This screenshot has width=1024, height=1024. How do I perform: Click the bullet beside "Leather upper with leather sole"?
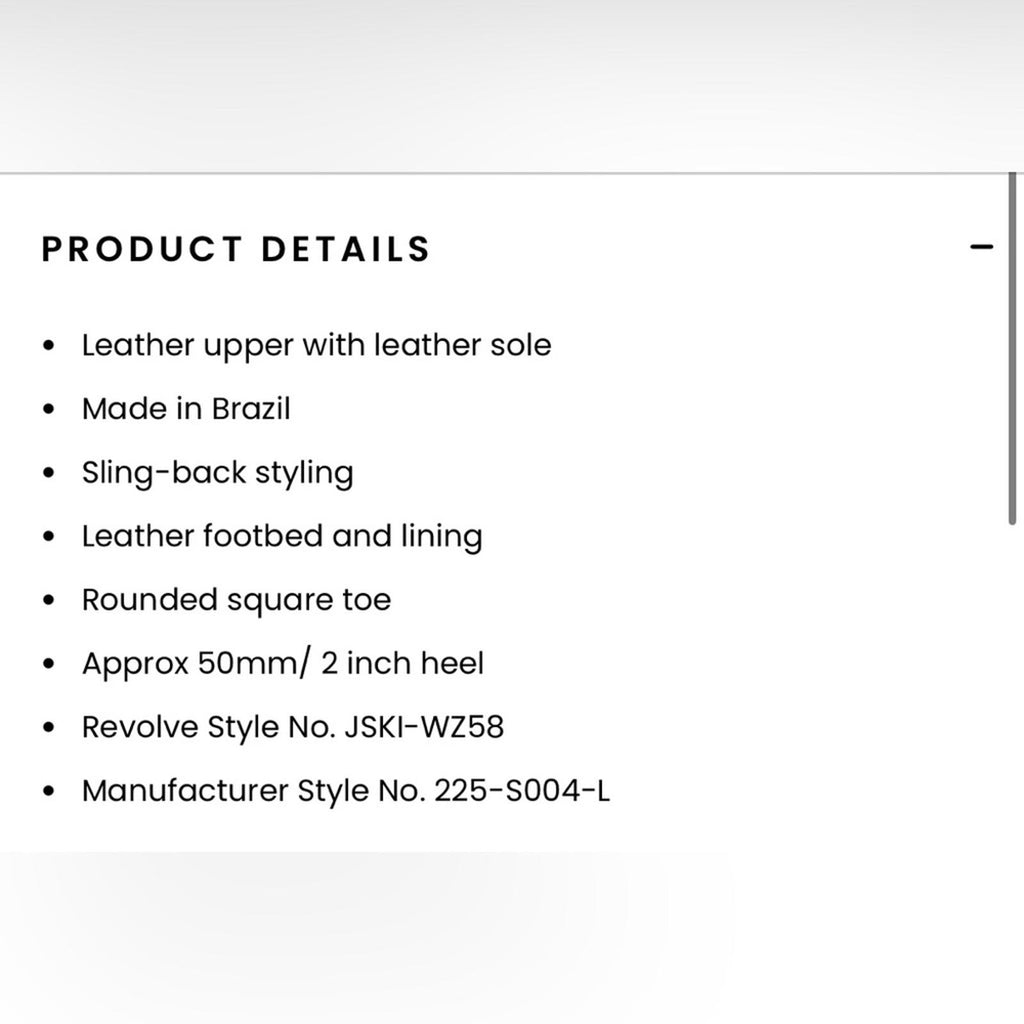click(48, 345)
